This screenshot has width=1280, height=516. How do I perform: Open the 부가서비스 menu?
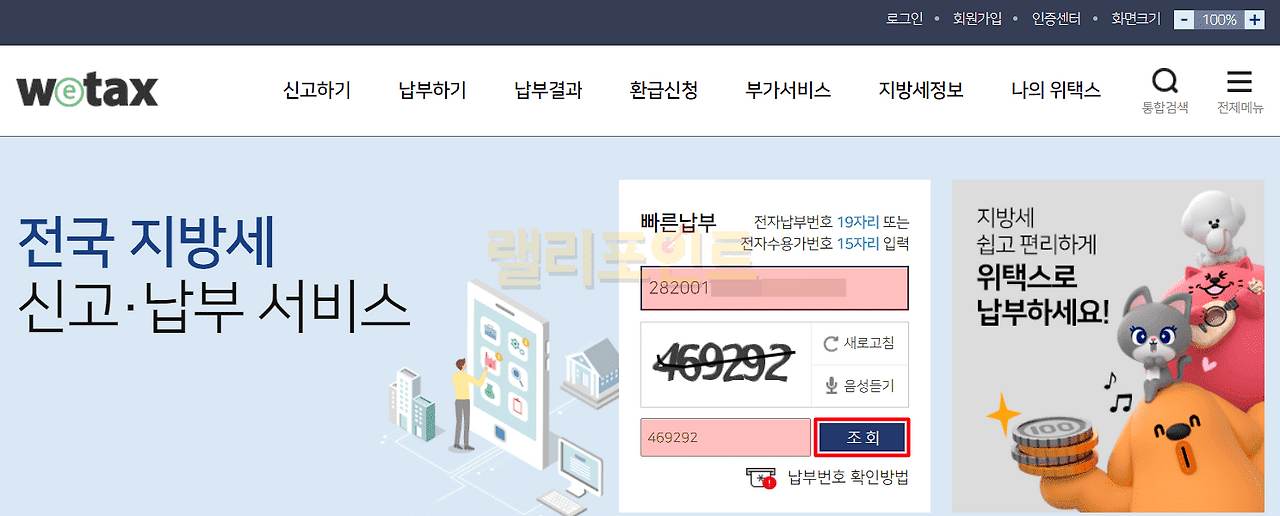click(788, 90)
